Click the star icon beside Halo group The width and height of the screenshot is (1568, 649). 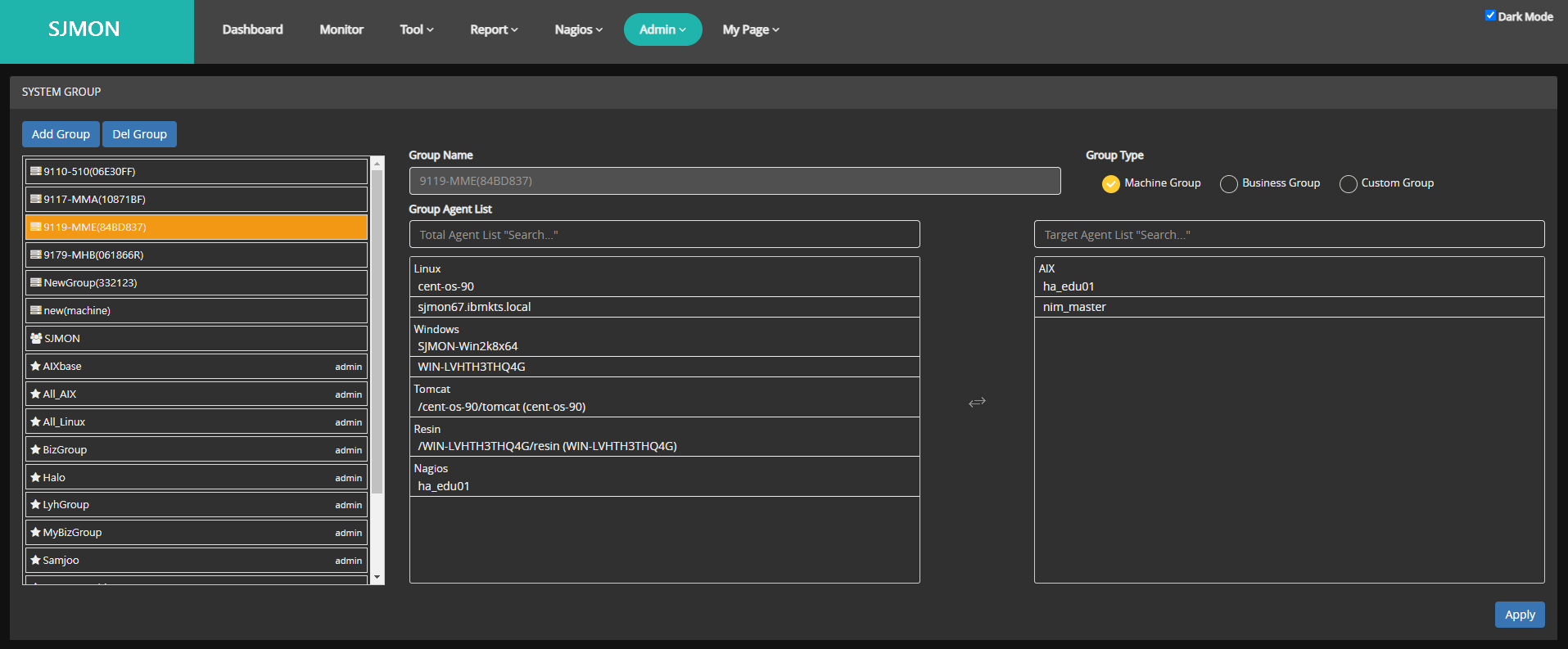(x=35, y=477)
